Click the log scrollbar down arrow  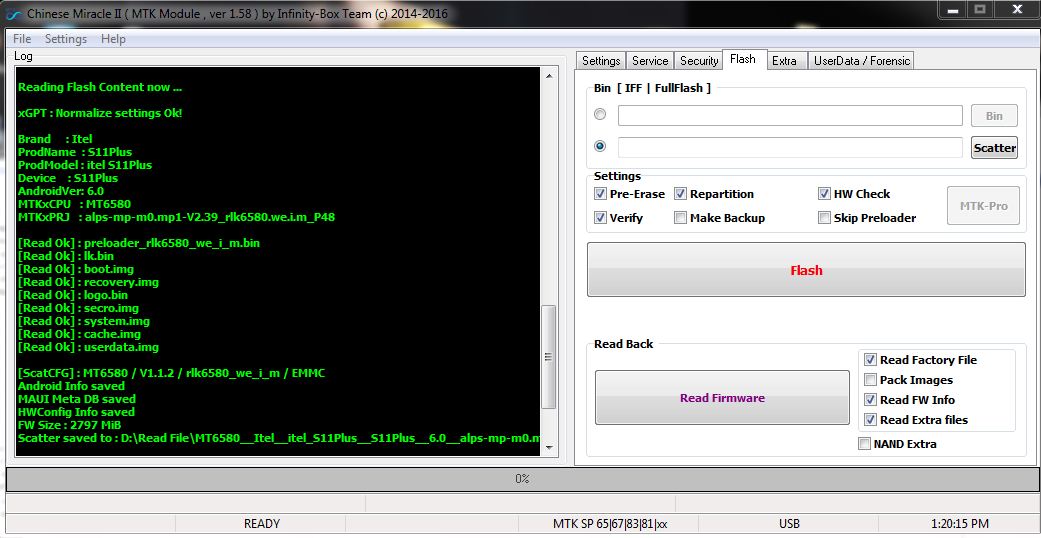click(549, 448)
